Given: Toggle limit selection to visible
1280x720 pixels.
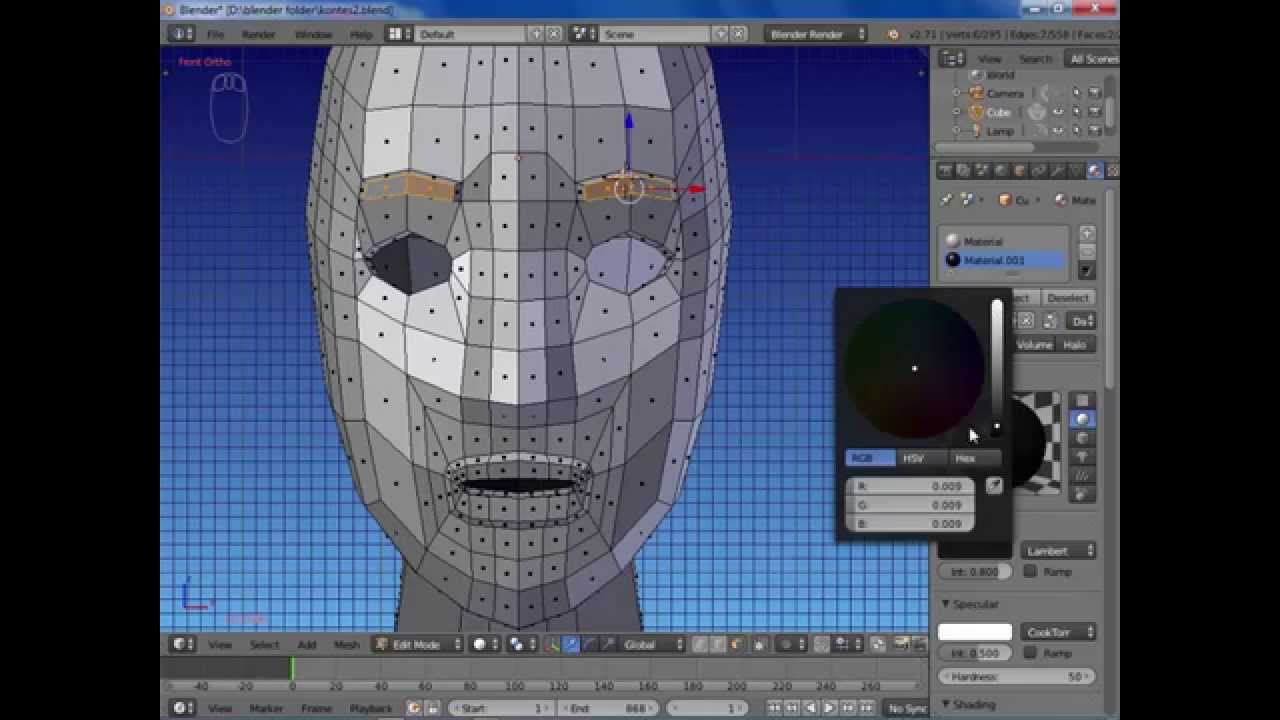Looking at the screenshot, I should pos(761,645).
